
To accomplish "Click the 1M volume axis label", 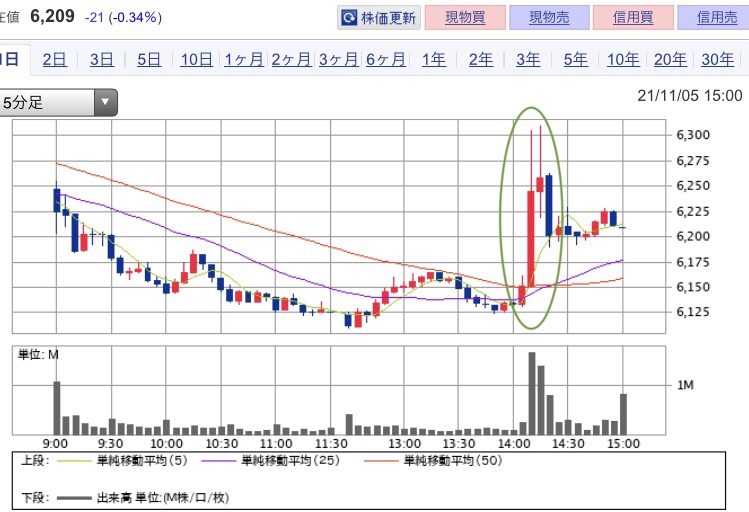I will pos(685,385).
